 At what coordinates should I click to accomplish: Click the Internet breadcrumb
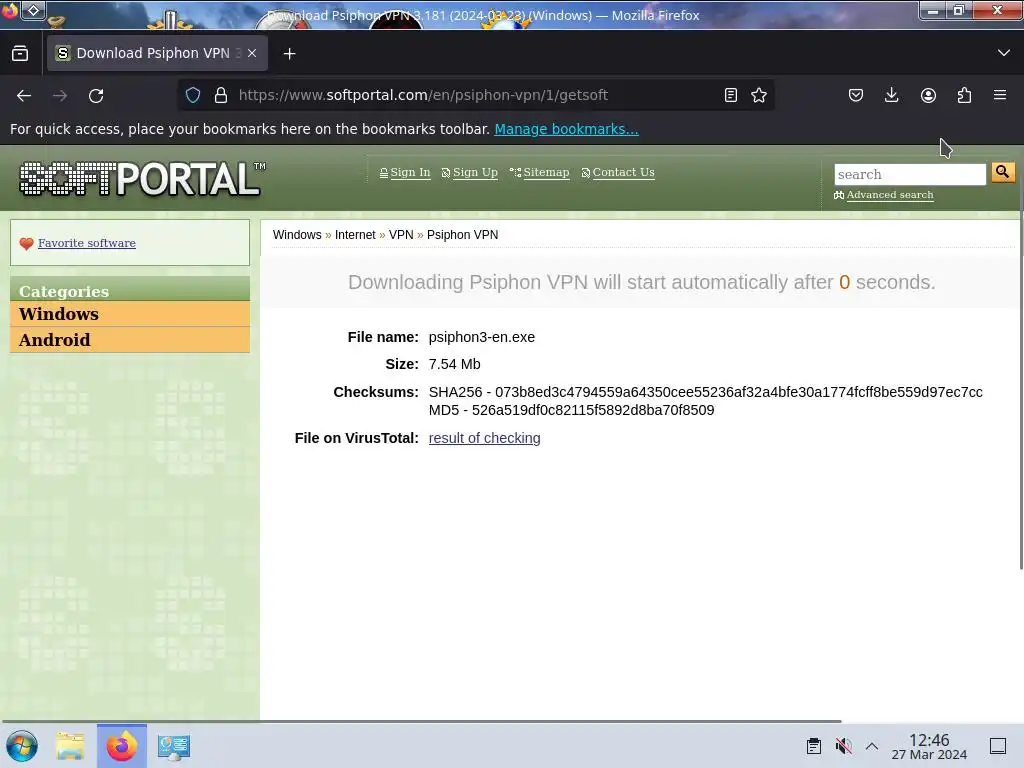(355, 234)
